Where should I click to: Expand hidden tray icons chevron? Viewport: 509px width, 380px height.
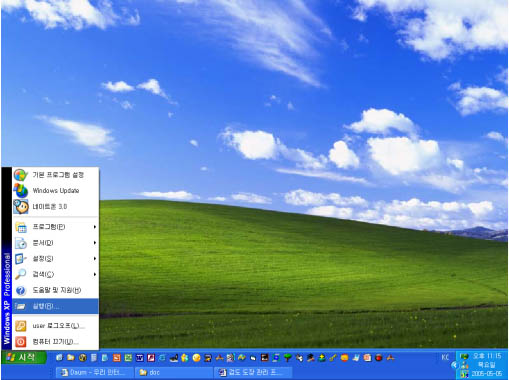(454, 365)
